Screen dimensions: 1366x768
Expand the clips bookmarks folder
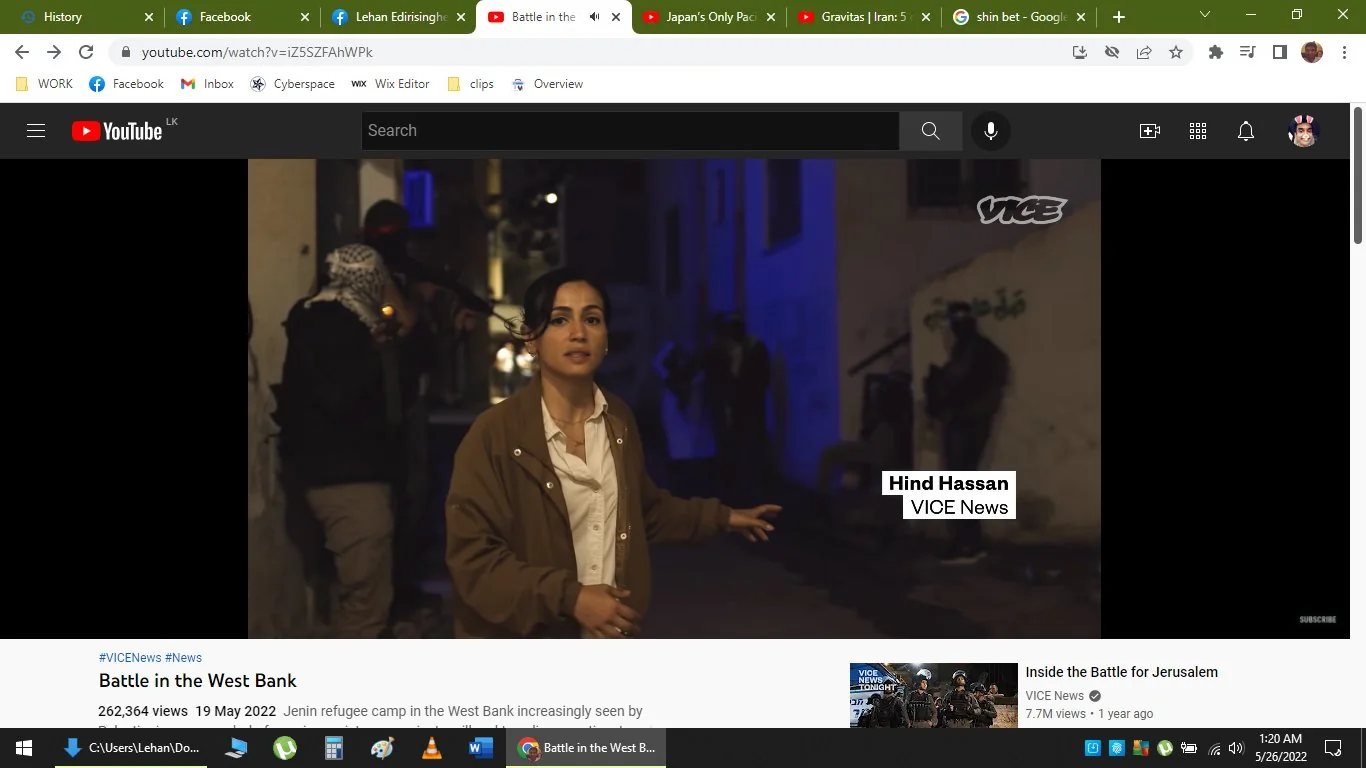tap(470, 84)
